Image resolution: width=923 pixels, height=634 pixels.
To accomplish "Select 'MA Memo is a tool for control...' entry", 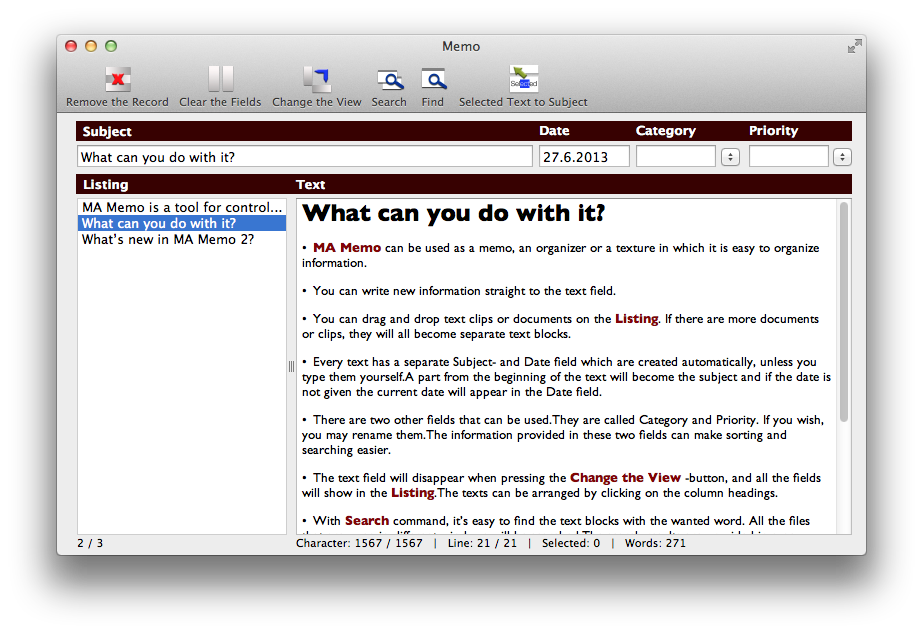I will pyautogui.click(x=182, y=208).
